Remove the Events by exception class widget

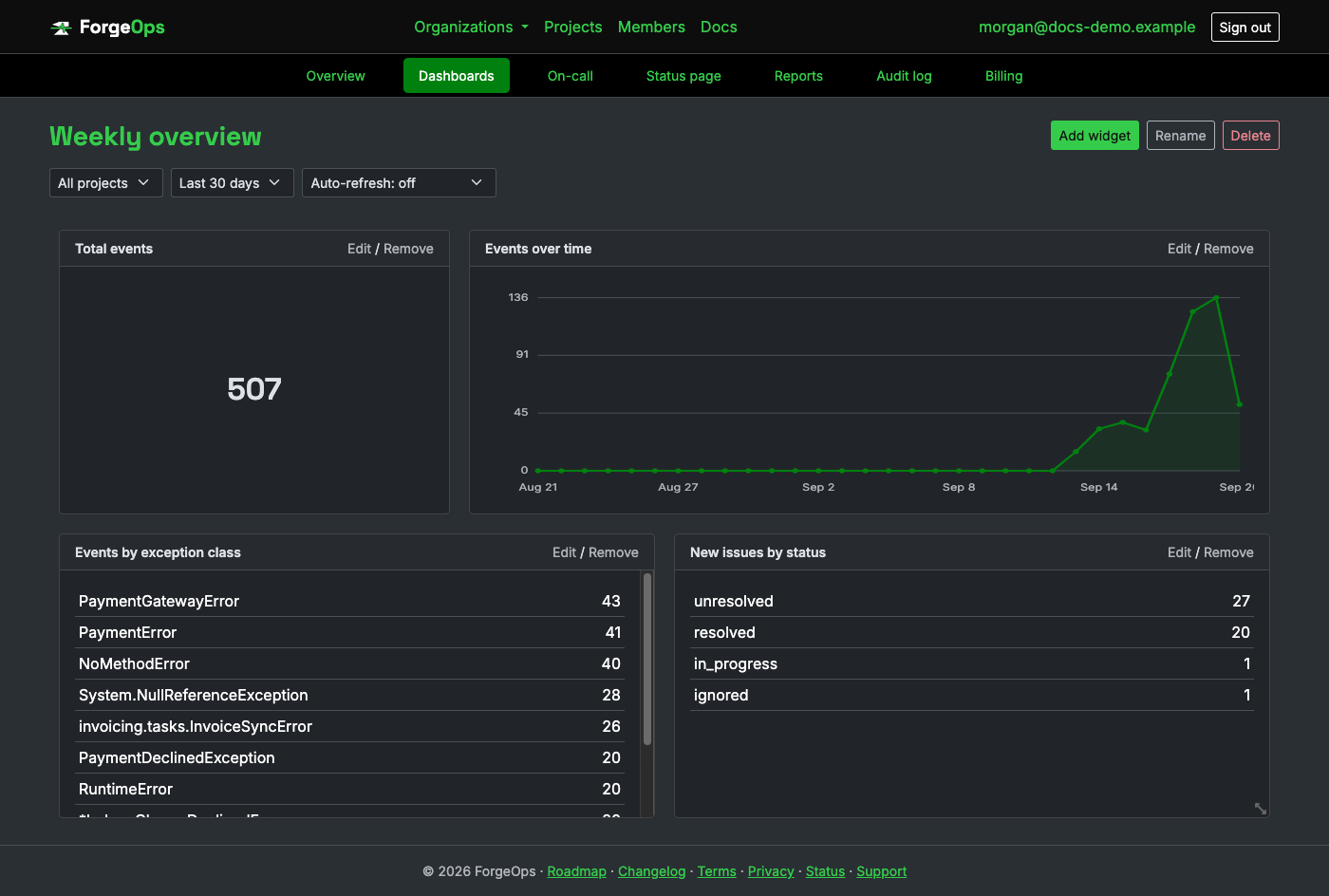coord(613,552)
